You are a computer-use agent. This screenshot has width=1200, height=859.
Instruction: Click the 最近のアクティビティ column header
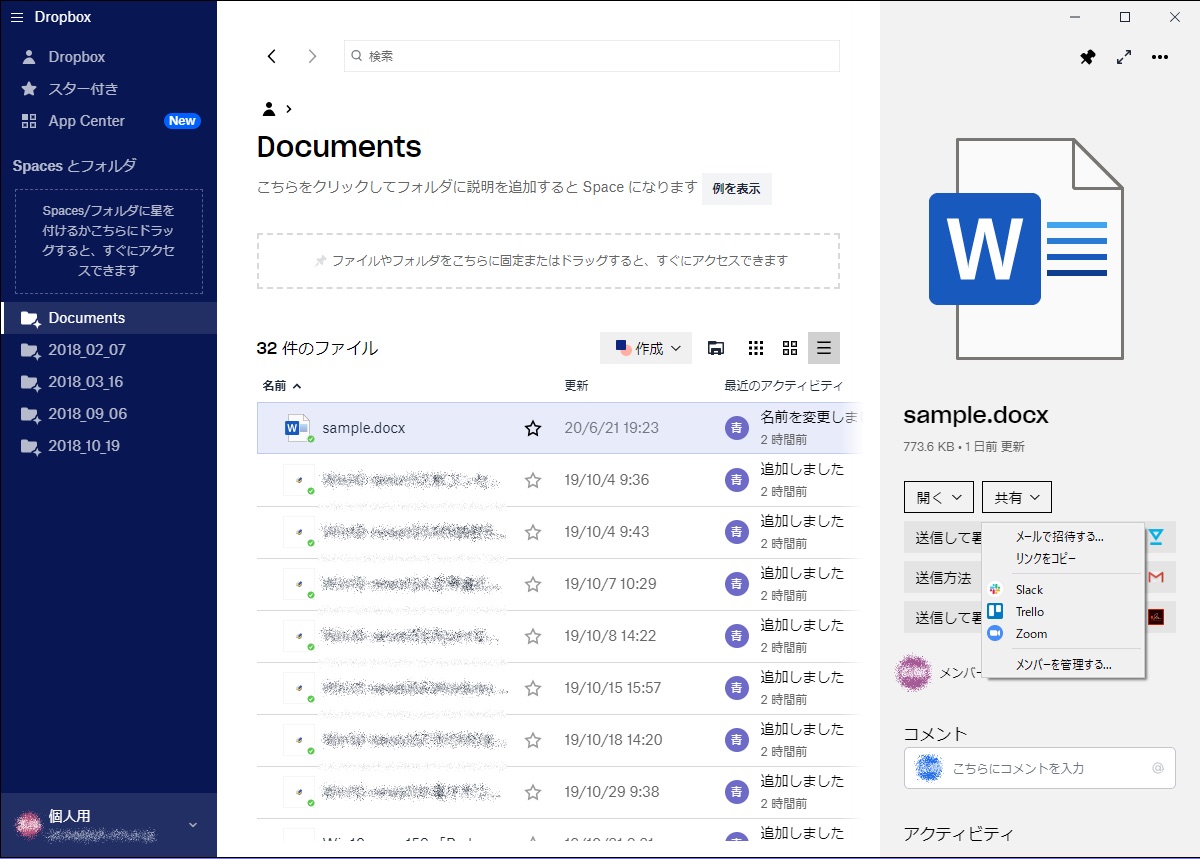pyautogui.click(x=783, y=385)
